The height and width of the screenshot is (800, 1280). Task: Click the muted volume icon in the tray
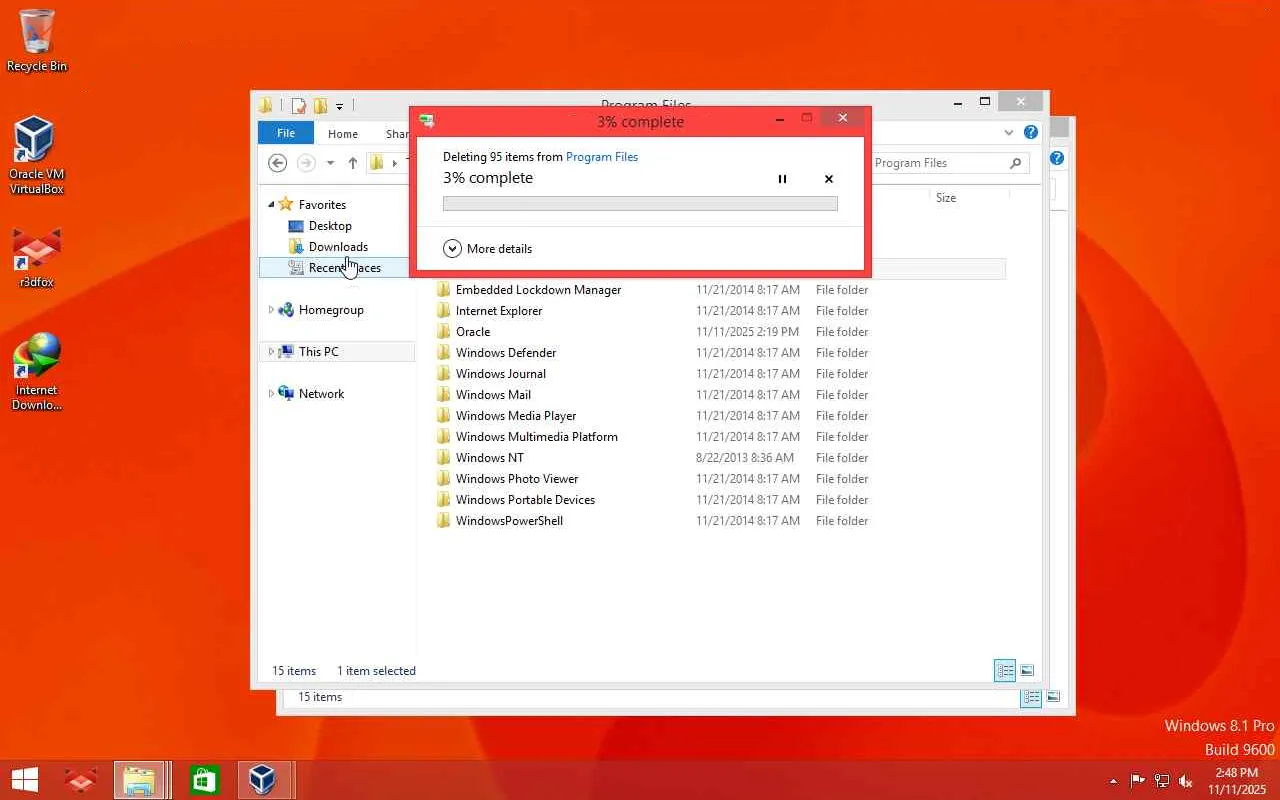(1186, 781)
